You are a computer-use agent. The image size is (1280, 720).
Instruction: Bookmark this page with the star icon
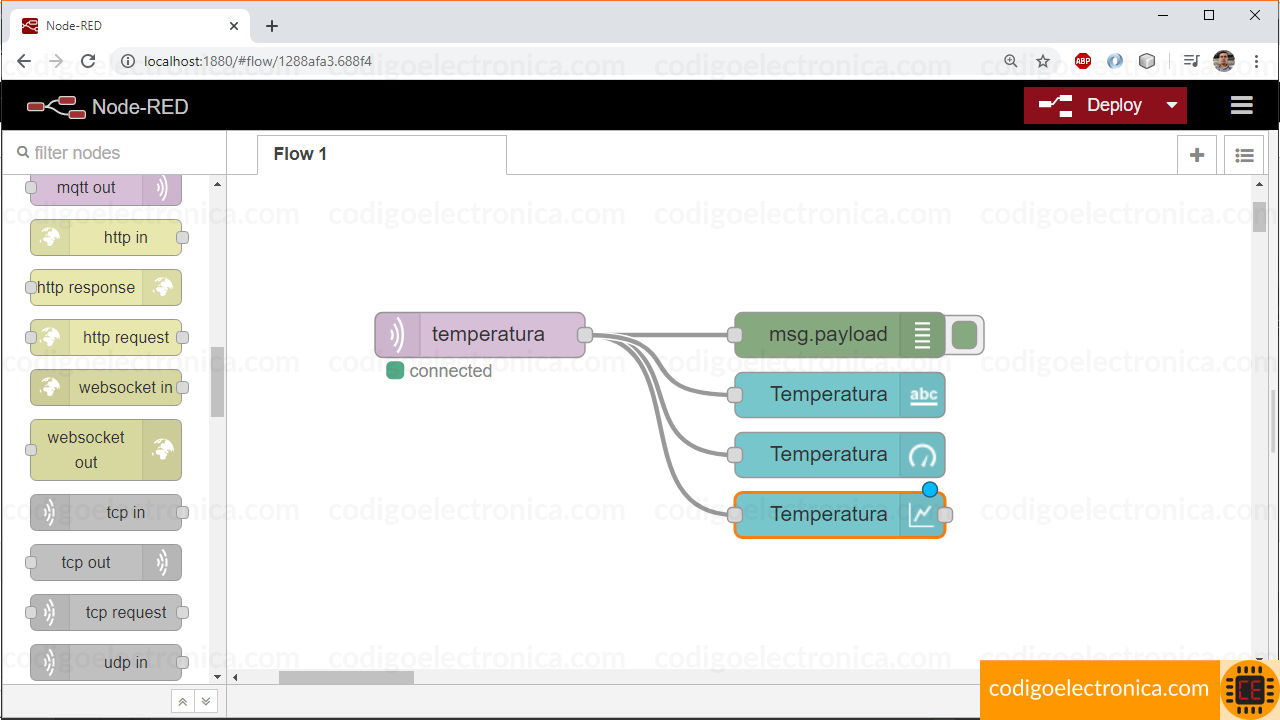pyautogui.click(x=1043, y=61)
